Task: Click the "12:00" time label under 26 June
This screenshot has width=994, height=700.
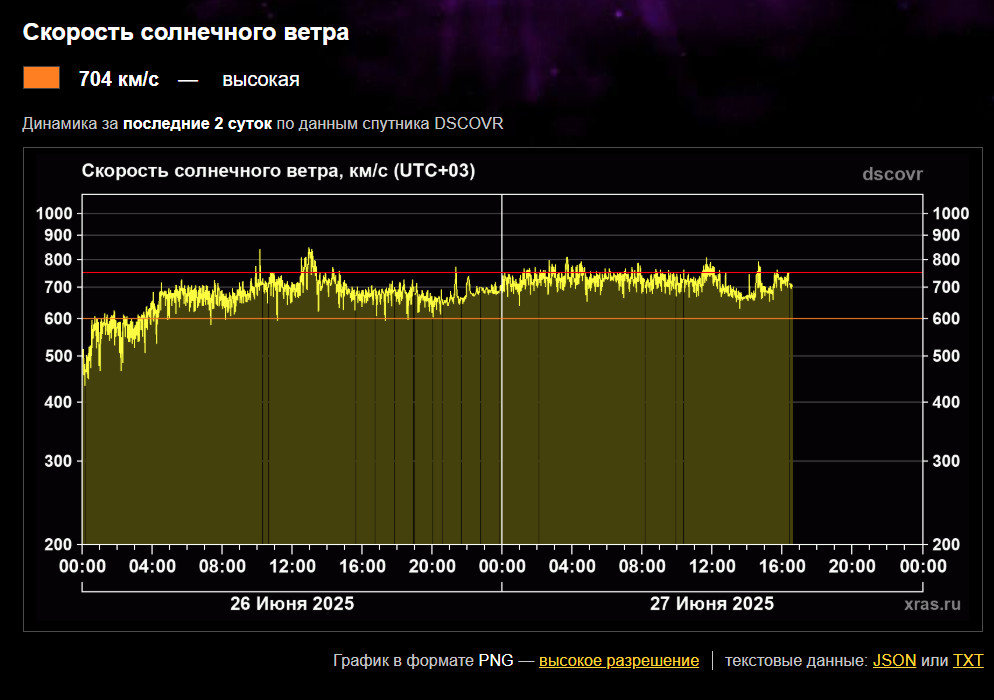Action: pyautogui.click(x=292, y=565)
